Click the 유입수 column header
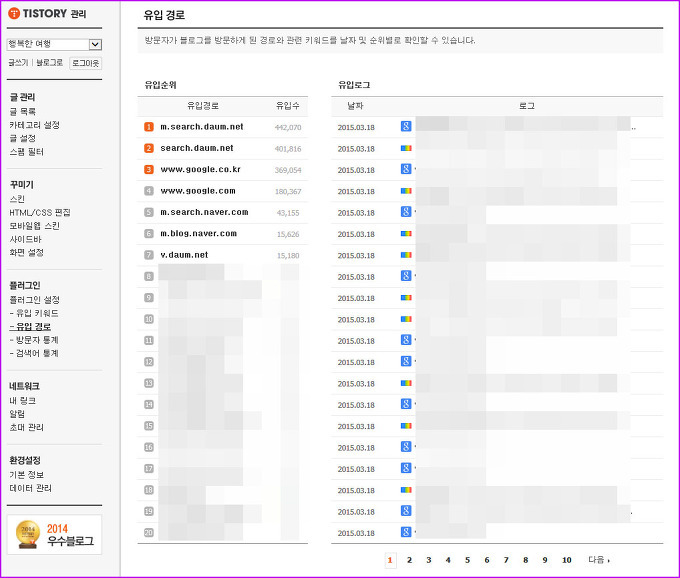This screenshot has height=578, width=680. pyautogui.click(x=288, y=106)
